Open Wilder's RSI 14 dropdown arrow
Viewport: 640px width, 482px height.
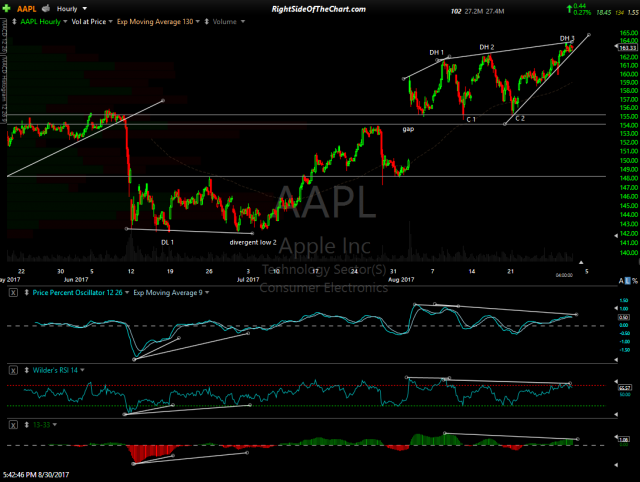point(82,370)
